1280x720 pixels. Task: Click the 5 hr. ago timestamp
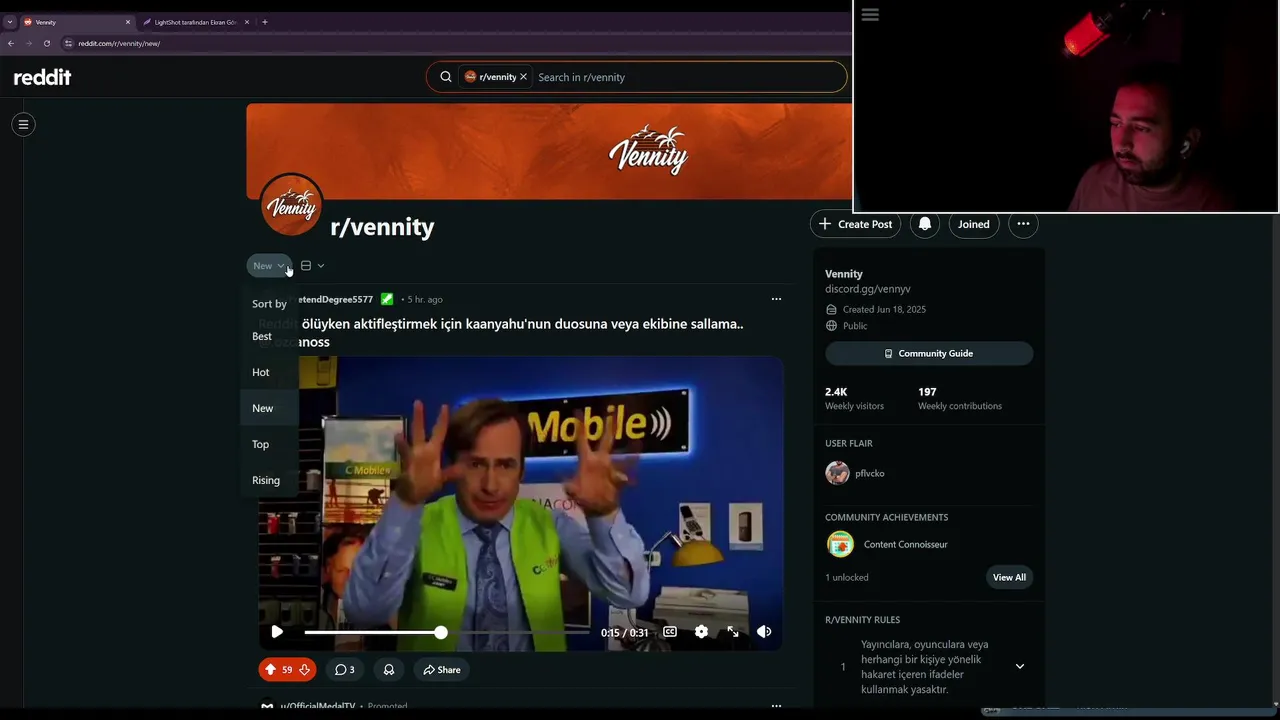pyautogui.click(x=425, y=299)
